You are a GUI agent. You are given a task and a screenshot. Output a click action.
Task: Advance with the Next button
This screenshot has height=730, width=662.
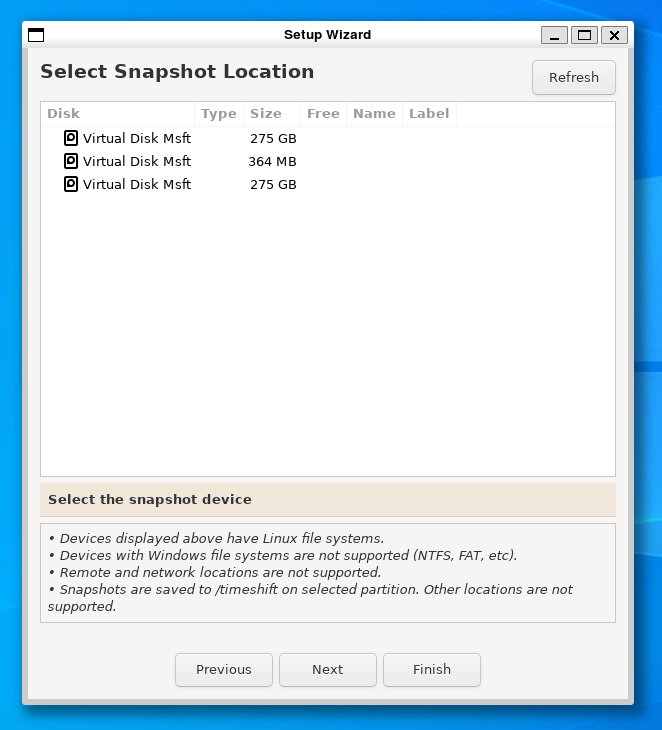pyautogui.click(x=328, y=669)
